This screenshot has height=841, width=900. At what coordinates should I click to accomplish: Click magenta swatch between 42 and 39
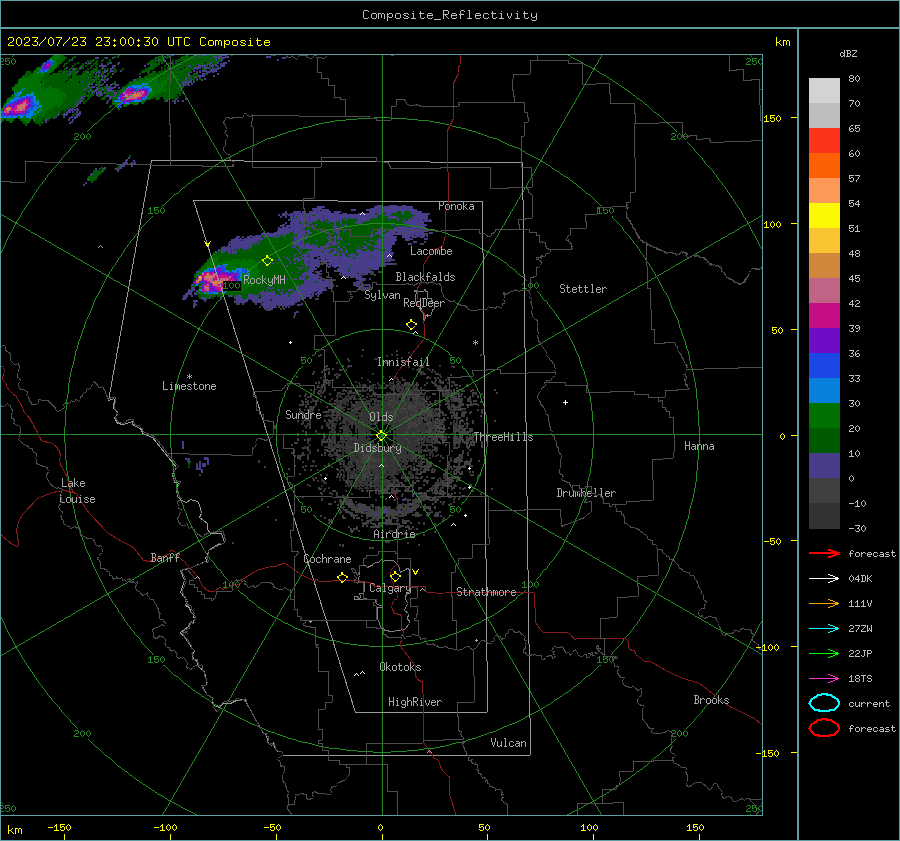pos(824,316)
